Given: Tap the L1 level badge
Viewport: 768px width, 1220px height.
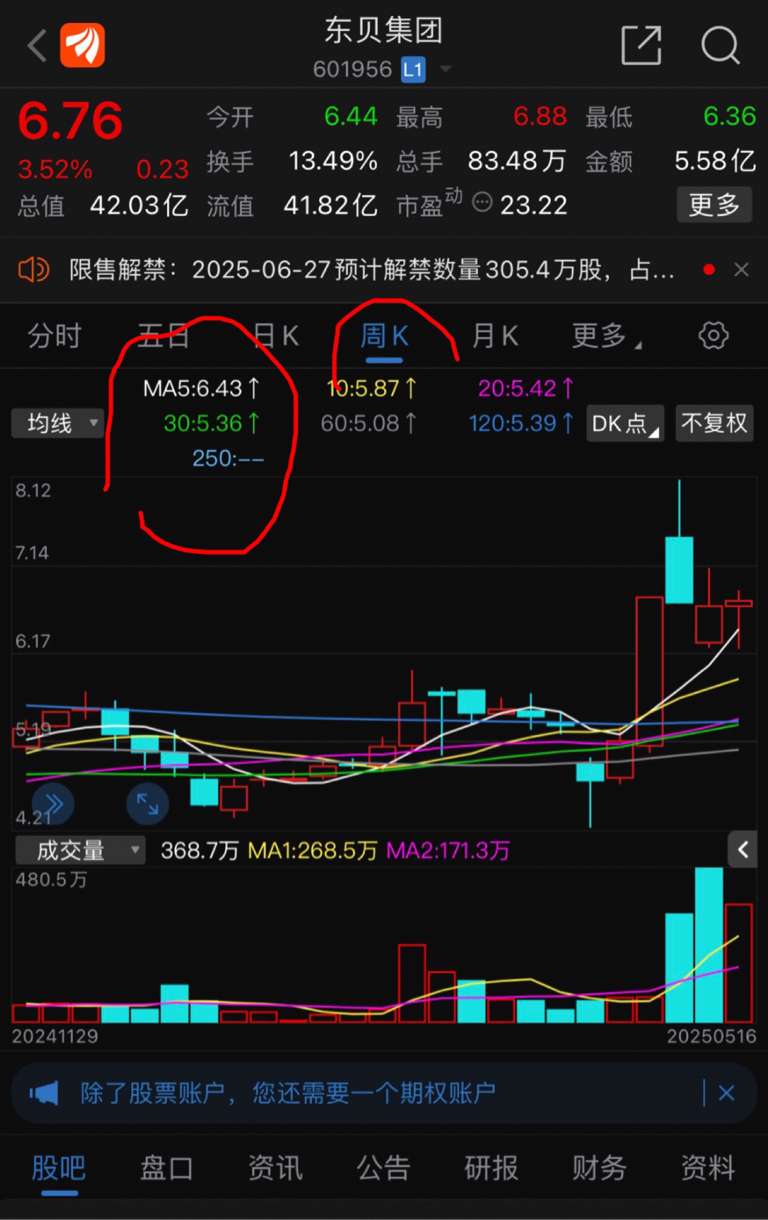Looking at the screenshot, I should coord(412,69).
